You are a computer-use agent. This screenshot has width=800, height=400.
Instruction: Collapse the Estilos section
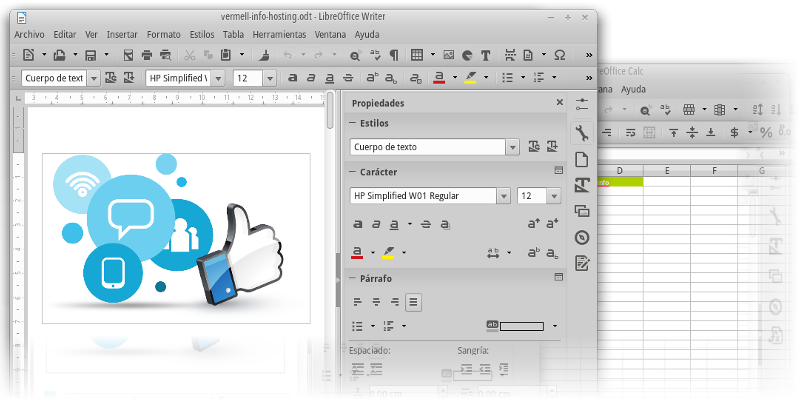point(352,123)
